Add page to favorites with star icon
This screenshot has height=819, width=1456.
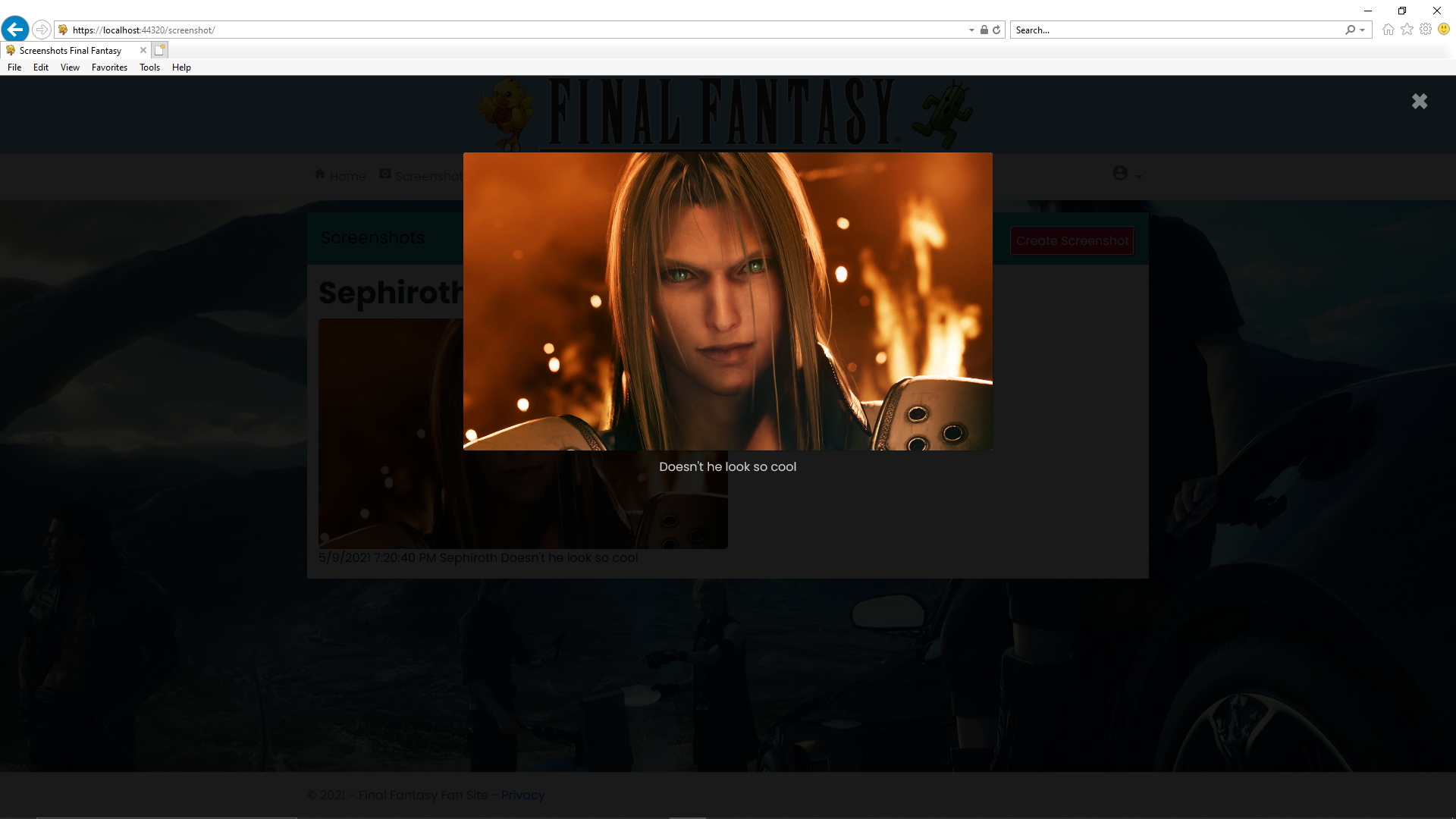(1407, 30)
